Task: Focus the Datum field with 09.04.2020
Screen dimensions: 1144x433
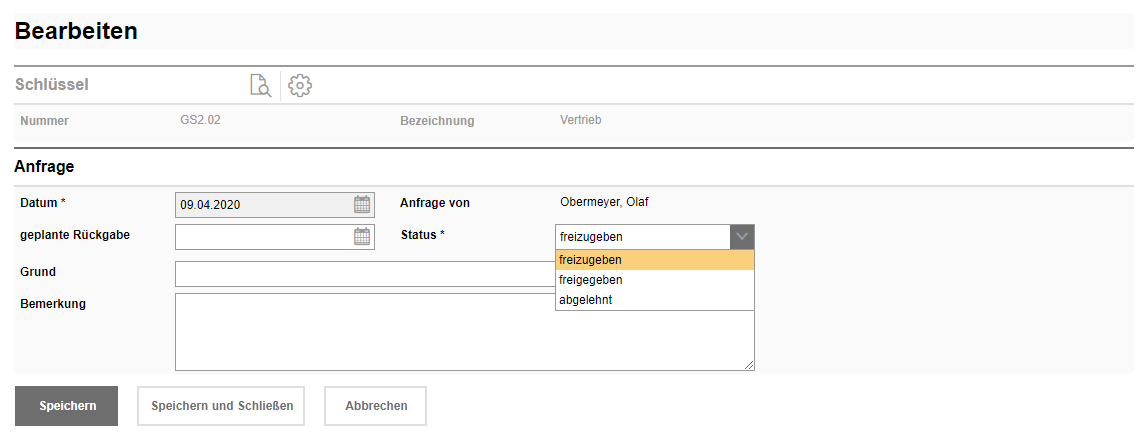Action: pos(275,205)
